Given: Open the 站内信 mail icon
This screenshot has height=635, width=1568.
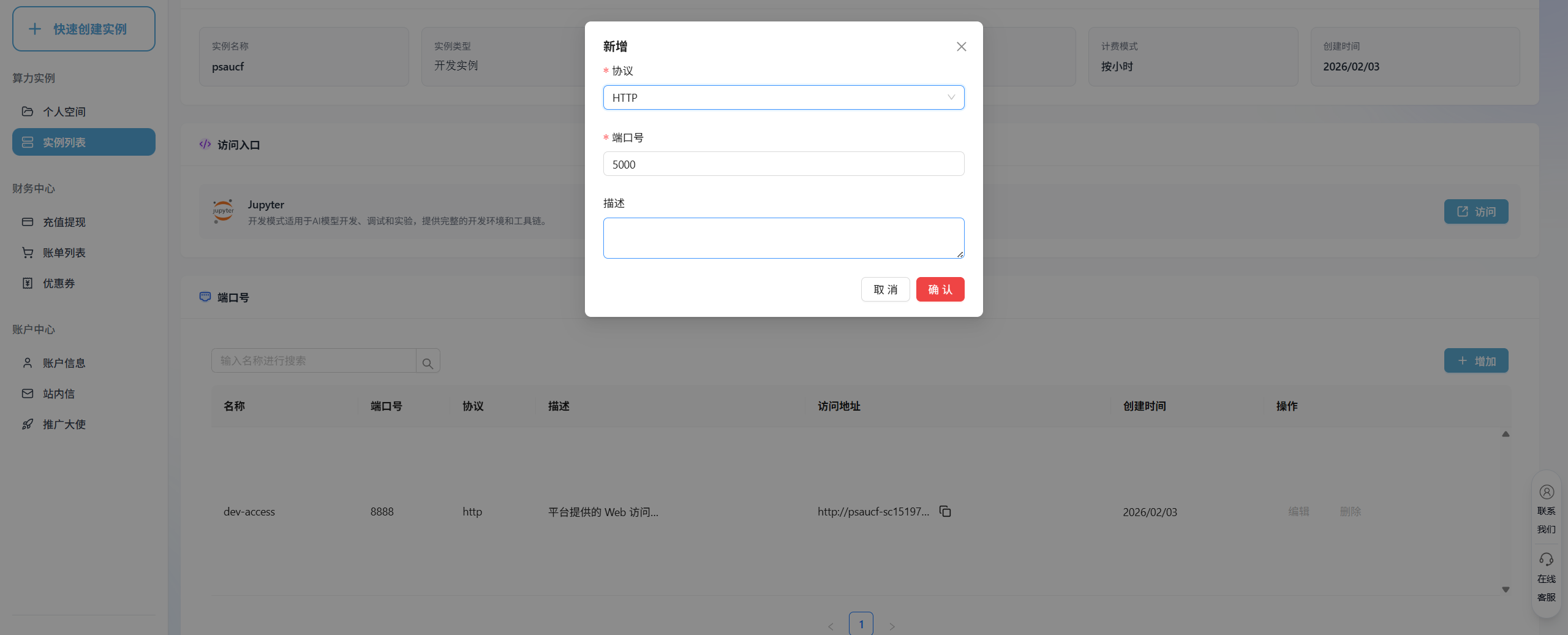Looking at the screenshot, I should pos(28,393).
